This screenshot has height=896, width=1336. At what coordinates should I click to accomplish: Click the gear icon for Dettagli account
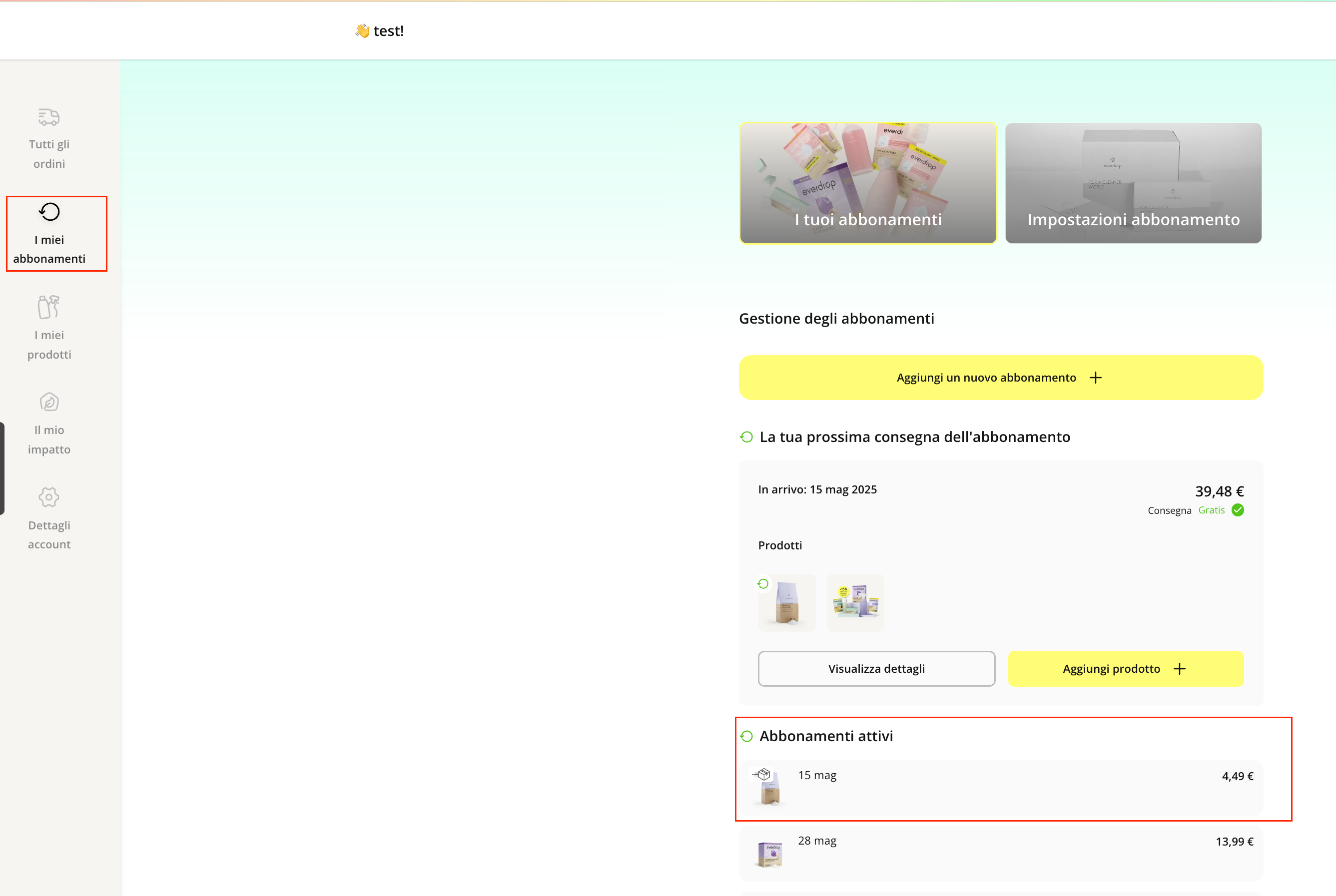49,497
